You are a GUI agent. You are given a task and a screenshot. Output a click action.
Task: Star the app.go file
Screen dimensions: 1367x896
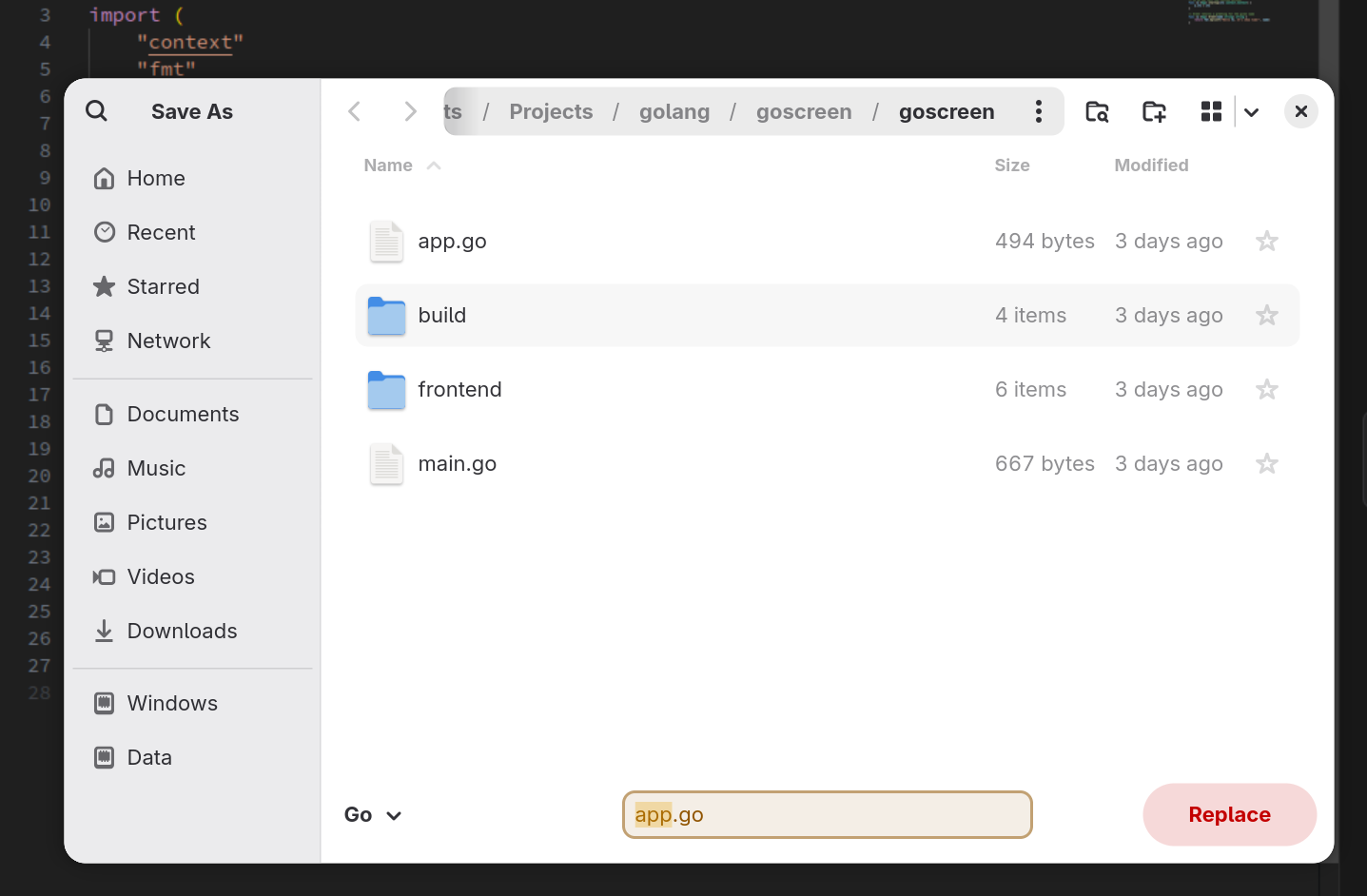tap(1266, 242)
